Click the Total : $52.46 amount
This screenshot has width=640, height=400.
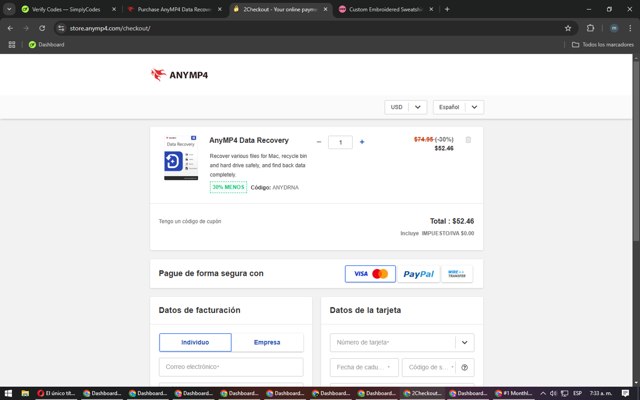[452, 221]
